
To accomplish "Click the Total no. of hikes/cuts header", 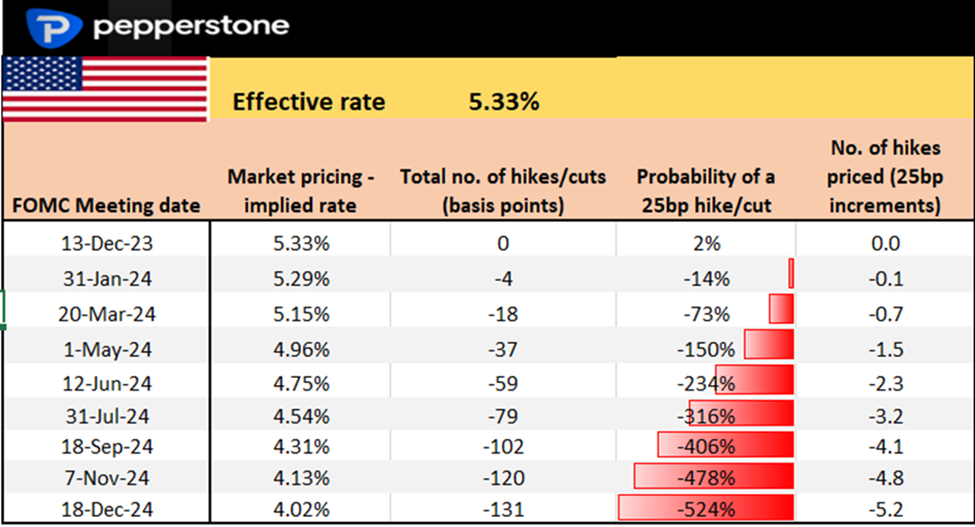I will pos(503,191).
